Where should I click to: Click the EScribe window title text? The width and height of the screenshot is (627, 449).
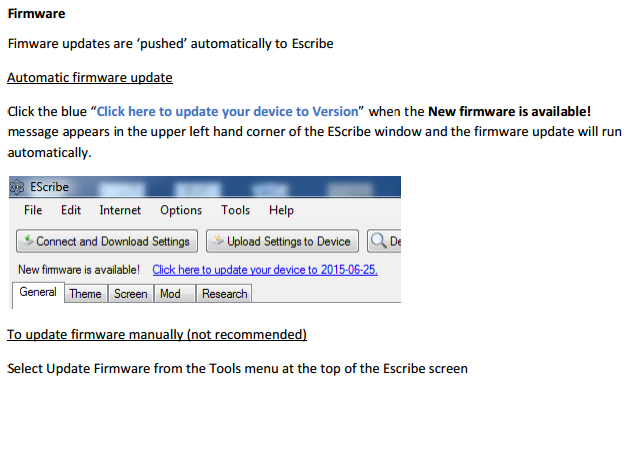[x=50, y=187]
